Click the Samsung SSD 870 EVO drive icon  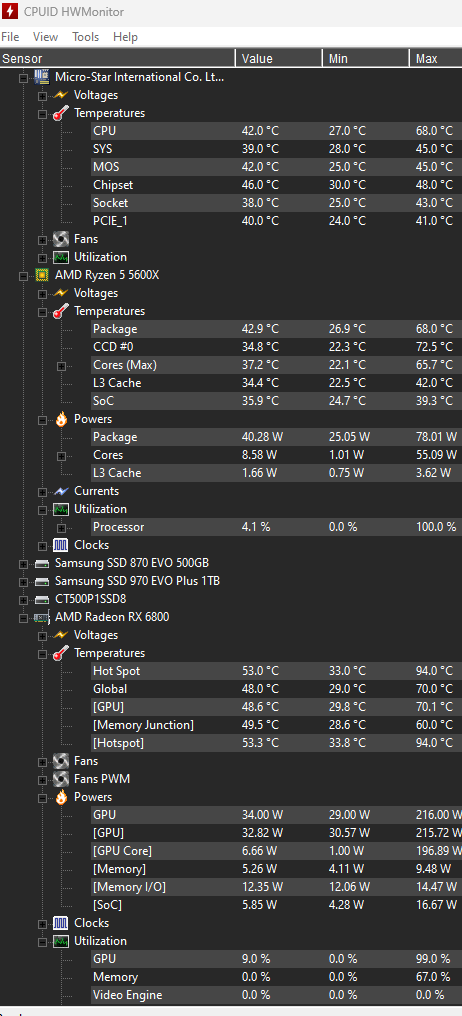(42, 563)
